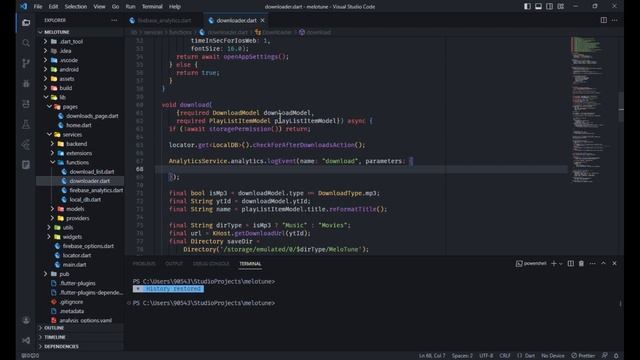640x360 pixels.
Task: Add a new terminal
Action: tap(553, 264)
